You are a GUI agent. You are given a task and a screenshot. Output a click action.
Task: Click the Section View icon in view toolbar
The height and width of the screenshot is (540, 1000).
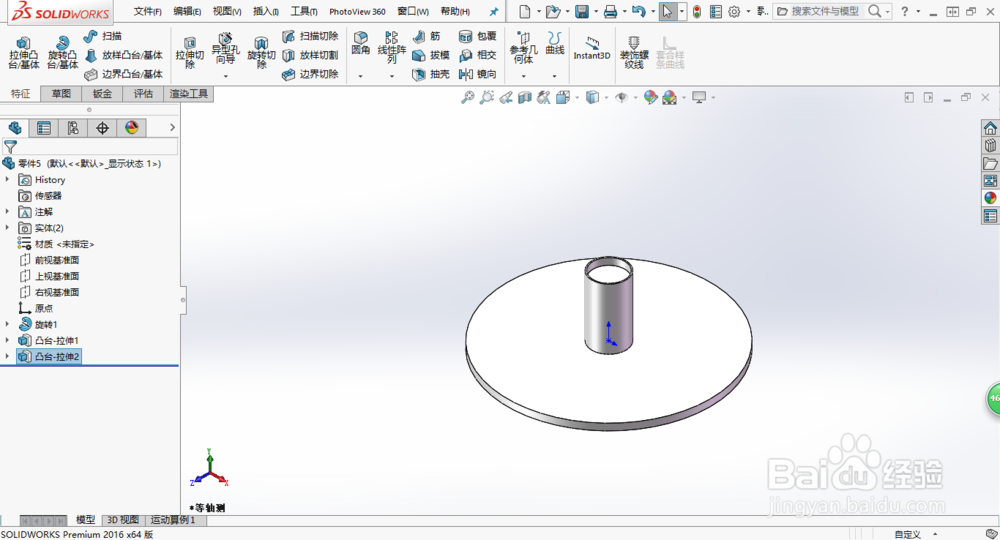[x=525, y=98]
